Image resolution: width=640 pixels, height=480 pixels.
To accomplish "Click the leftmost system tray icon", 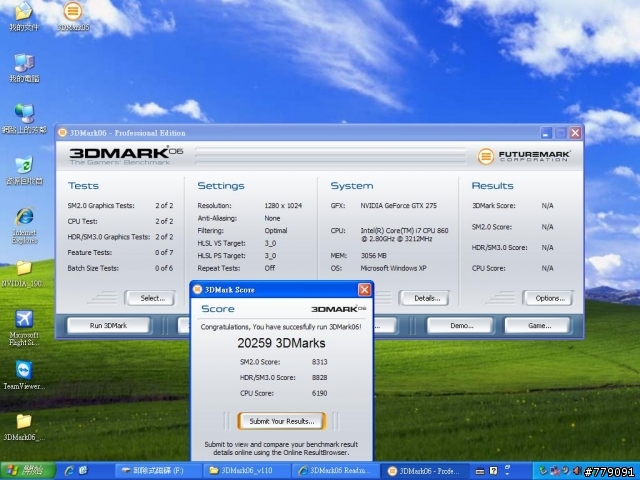I will coord(543,471).
